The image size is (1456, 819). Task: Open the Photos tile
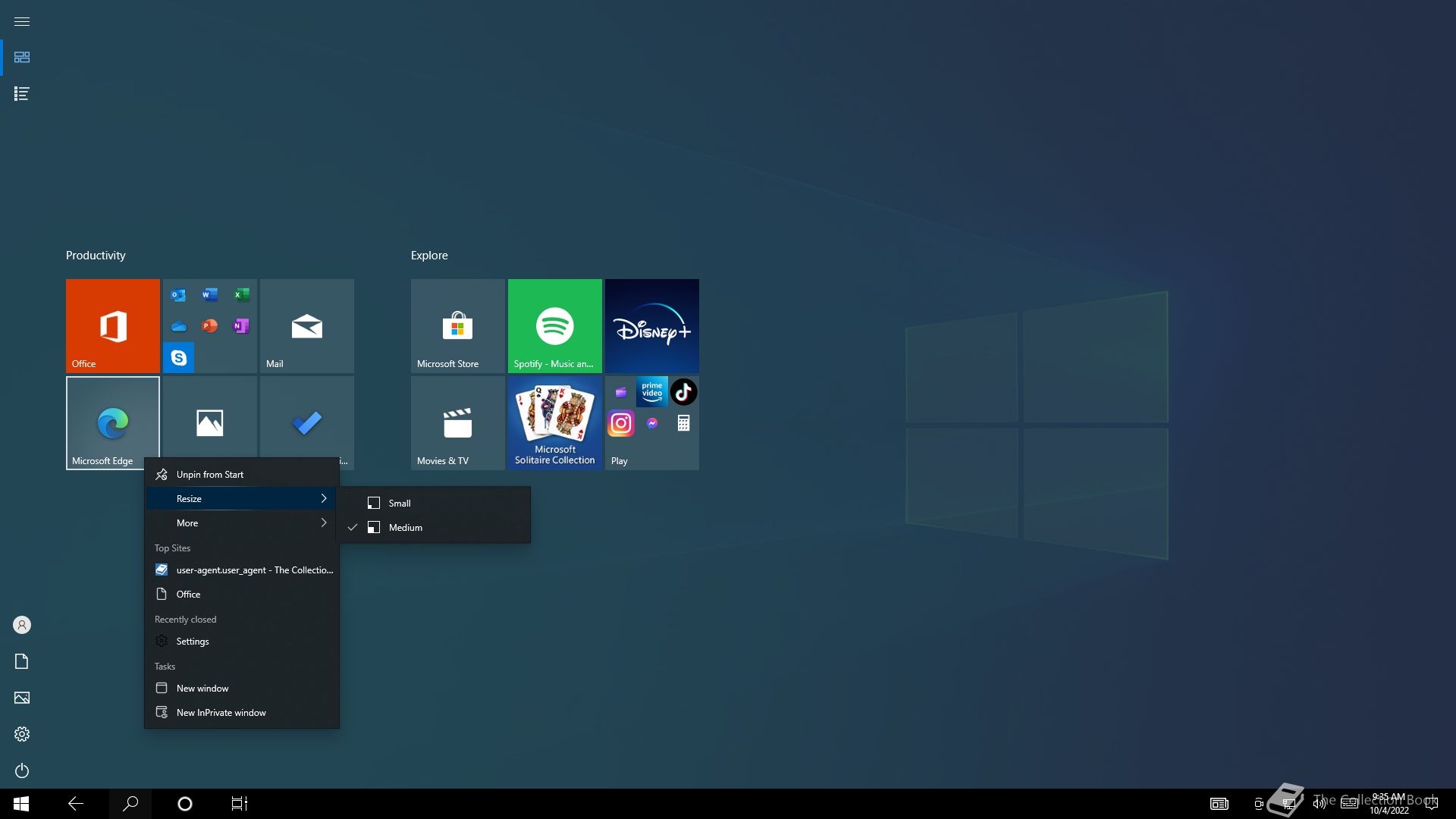pos(210,417)
